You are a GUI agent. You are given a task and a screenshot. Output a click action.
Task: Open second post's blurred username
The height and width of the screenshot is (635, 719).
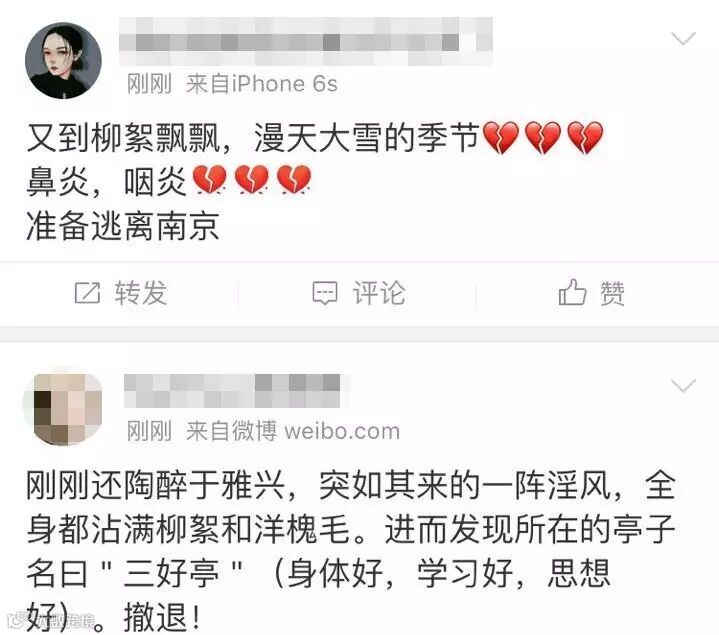232,391
